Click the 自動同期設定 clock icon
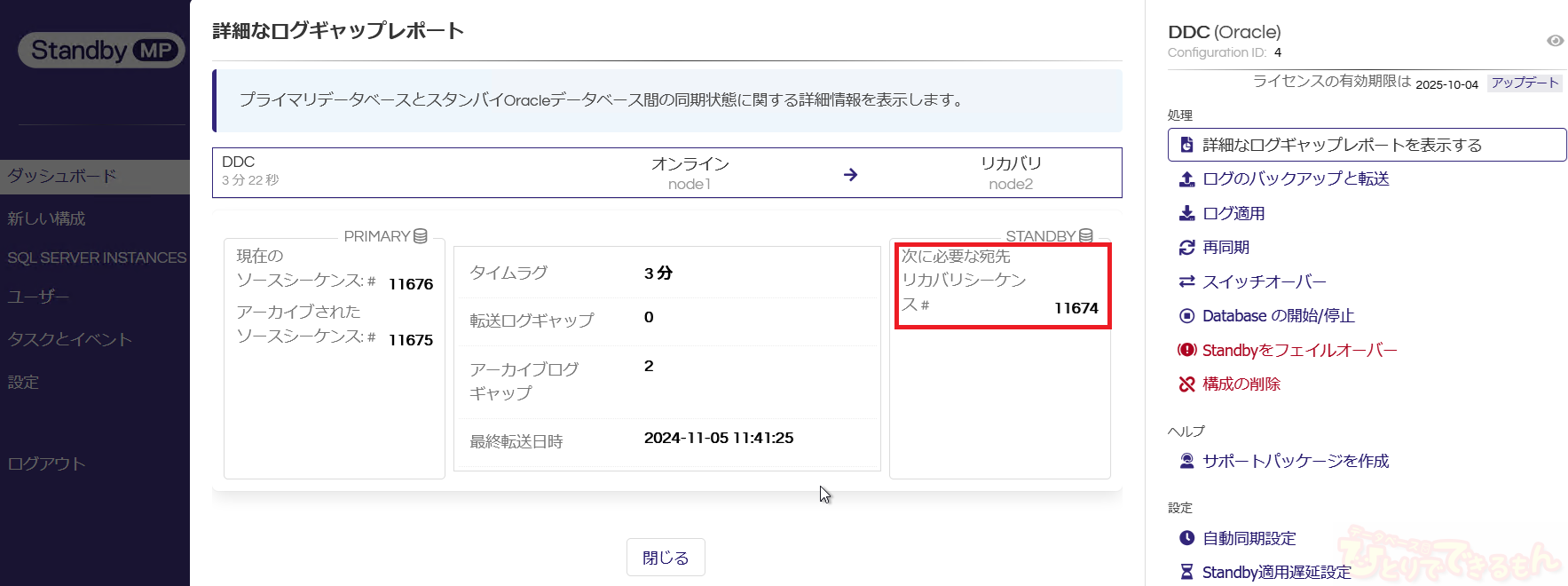The width and height of the screenshot is (1568, 586). point(1186,538)
